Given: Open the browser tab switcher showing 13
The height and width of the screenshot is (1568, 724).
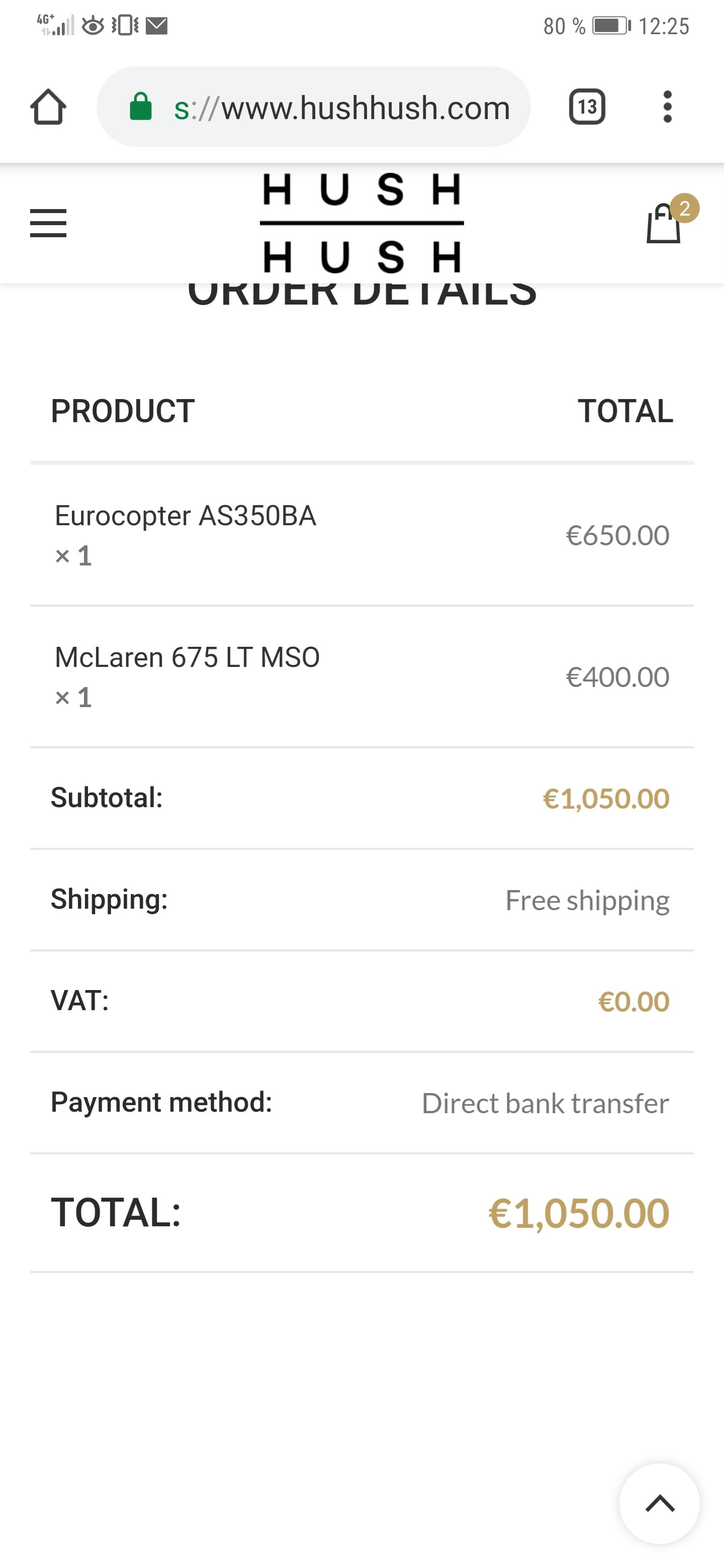Looking at the screenshot, I should [x=586, y=107].
